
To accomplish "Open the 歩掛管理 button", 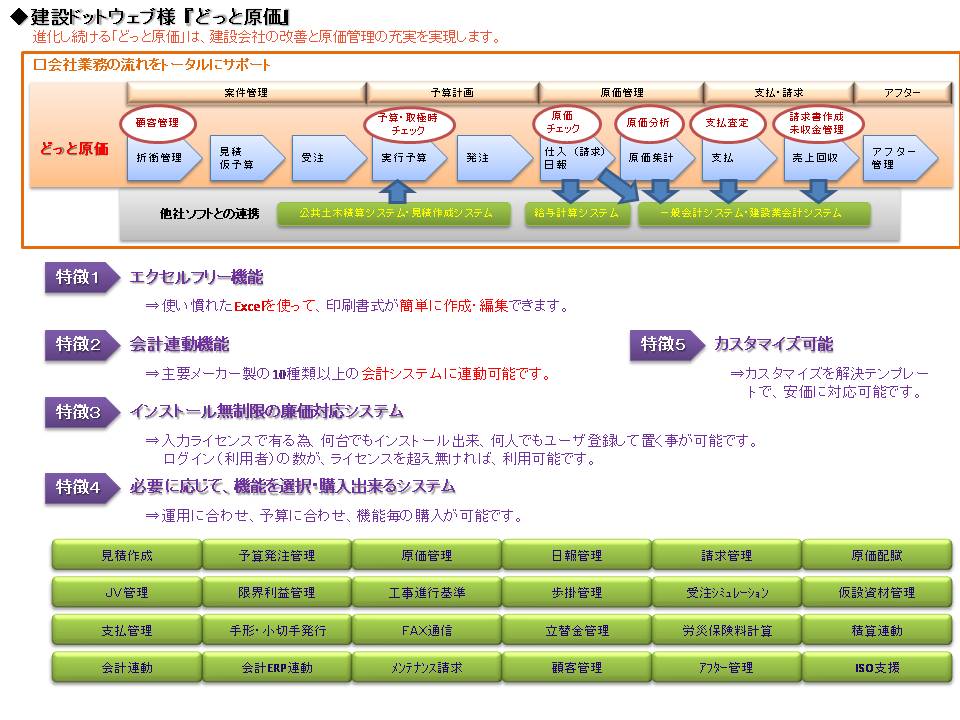I will click(577, 593).
